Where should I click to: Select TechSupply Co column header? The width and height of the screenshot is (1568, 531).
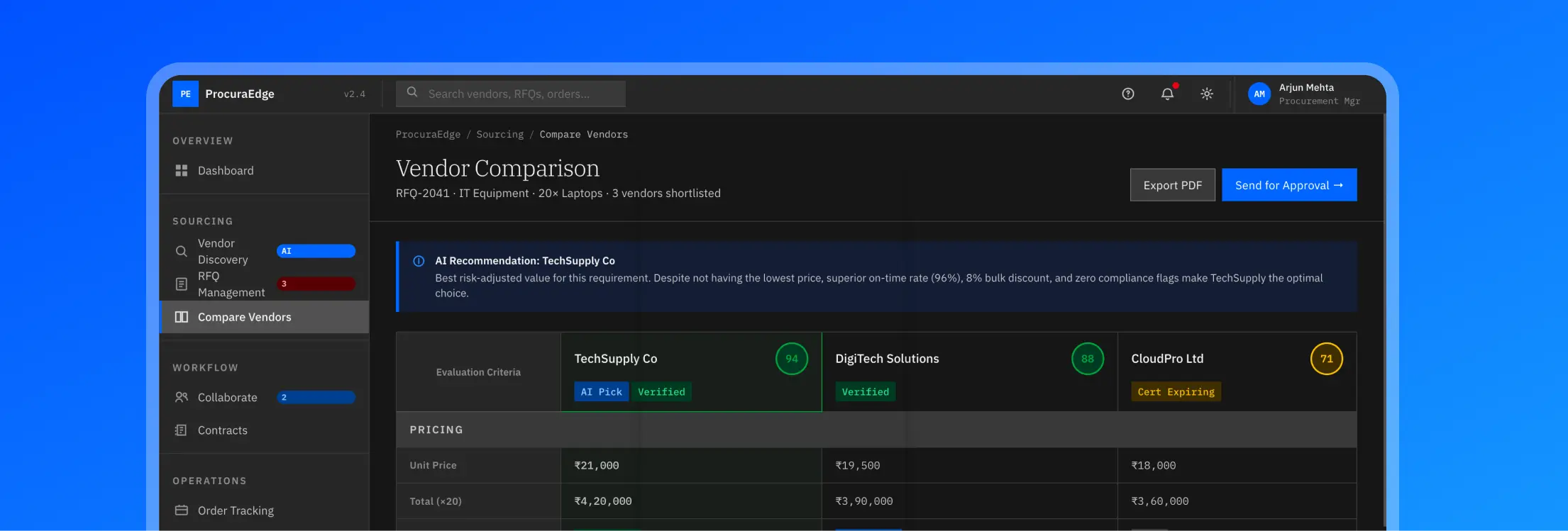(x=691, y=372)
